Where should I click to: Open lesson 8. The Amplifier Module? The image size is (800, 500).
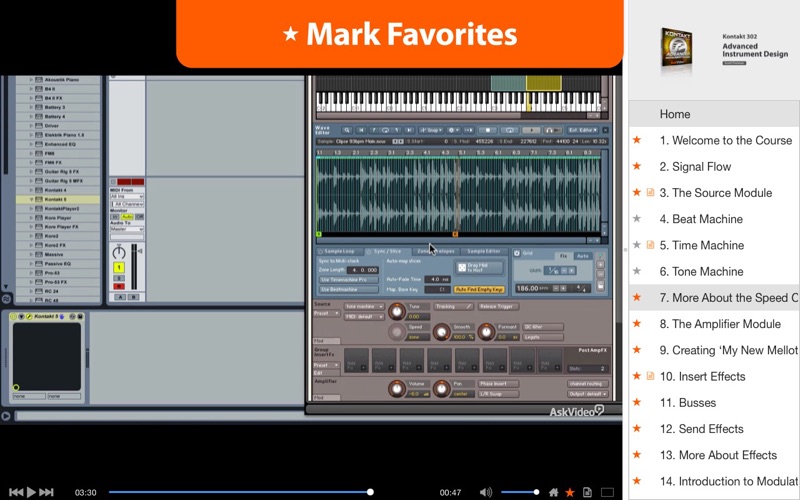(714, 324)
